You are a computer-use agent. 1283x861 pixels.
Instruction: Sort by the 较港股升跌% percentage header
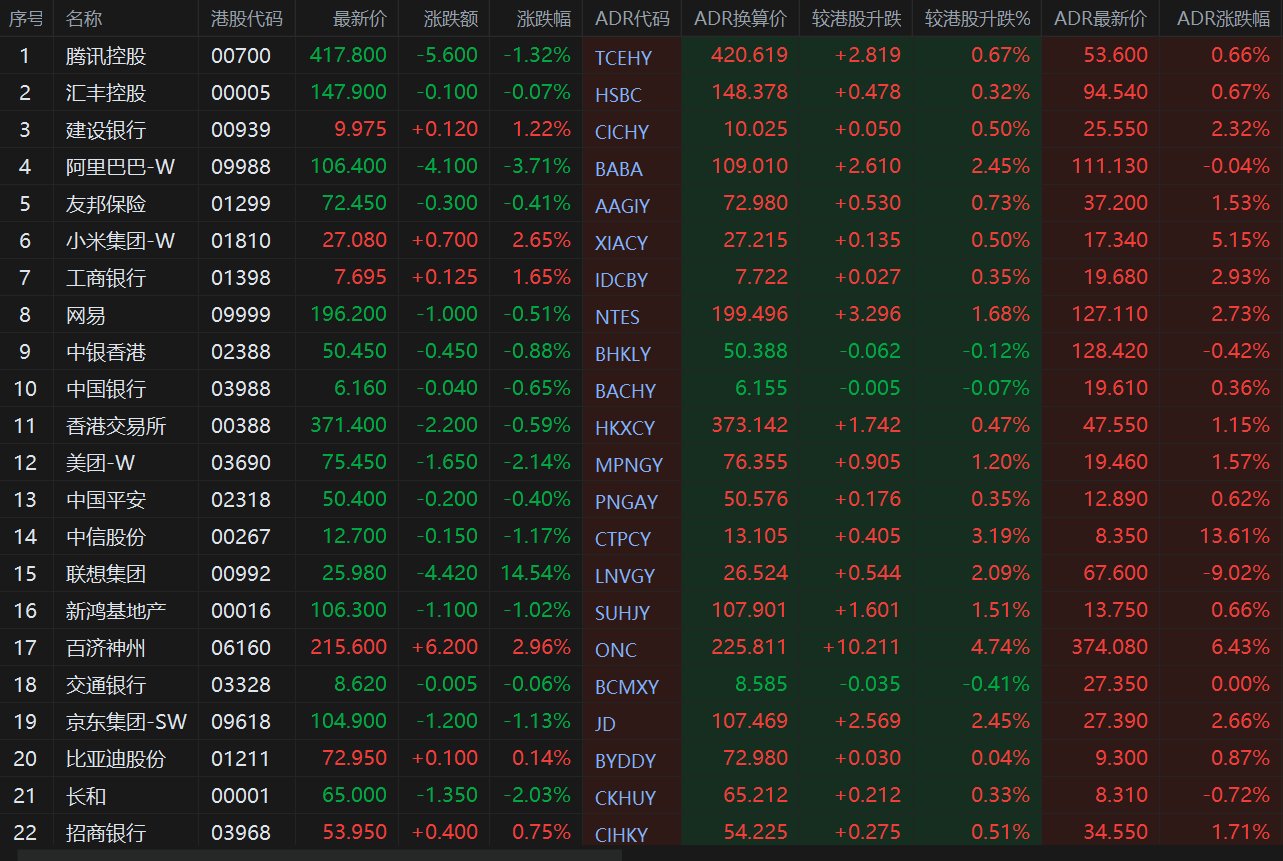click(977, 19)
